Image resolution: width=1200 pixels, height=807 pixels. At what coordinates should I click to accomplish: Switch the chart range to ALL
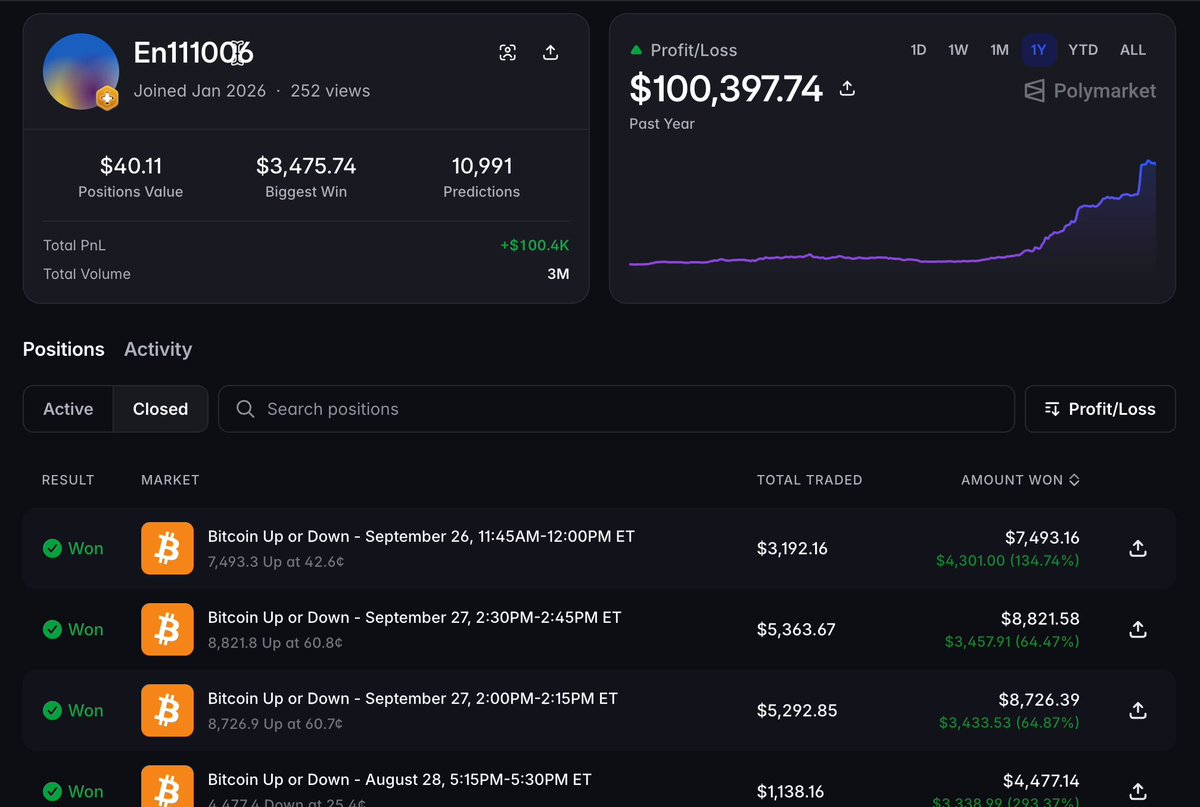point(1133,50)
